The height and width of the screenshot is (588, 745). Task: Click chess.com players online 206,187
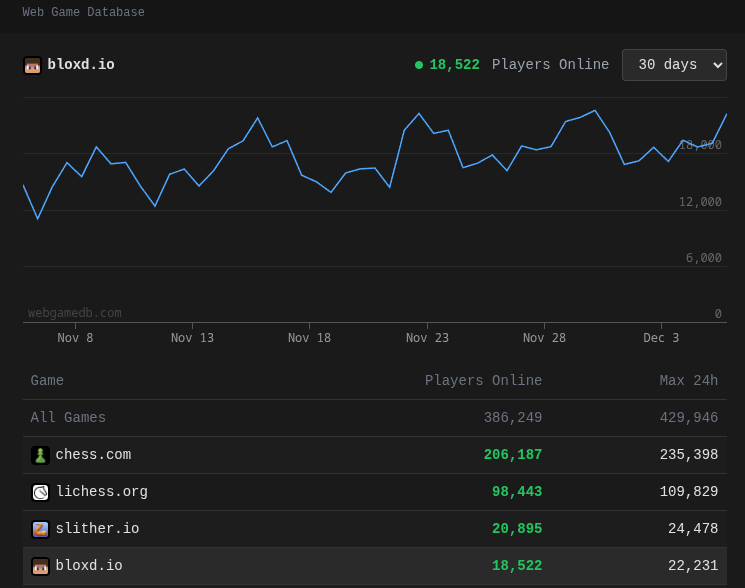pos(513,455)
